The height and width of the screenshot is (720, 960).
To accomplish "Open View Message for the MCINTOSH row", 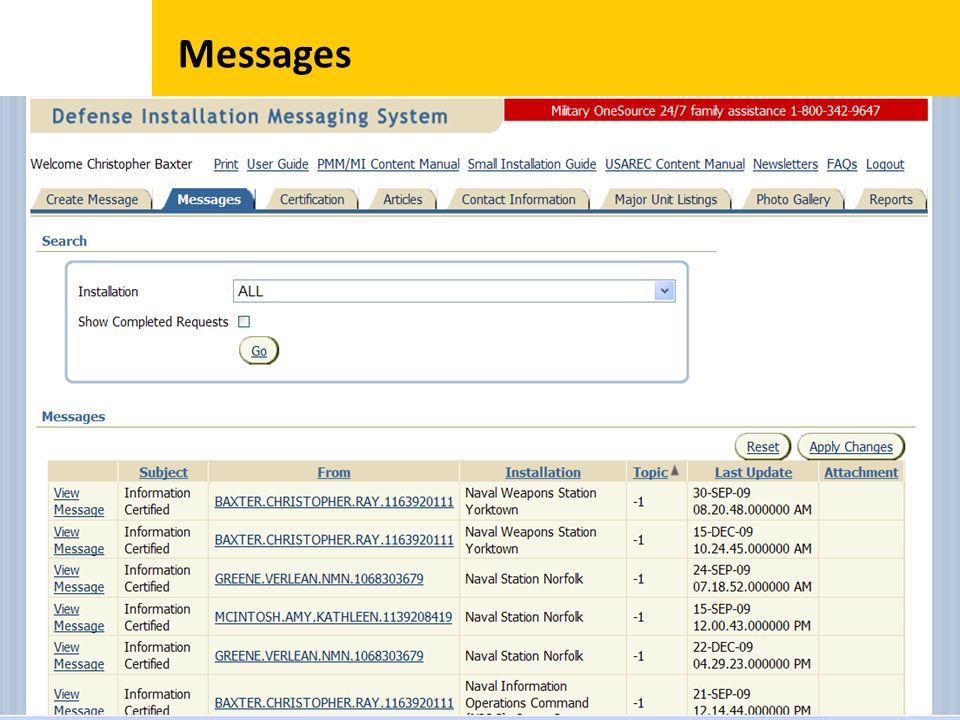I will pyautogui.click(x=79, y=617).
